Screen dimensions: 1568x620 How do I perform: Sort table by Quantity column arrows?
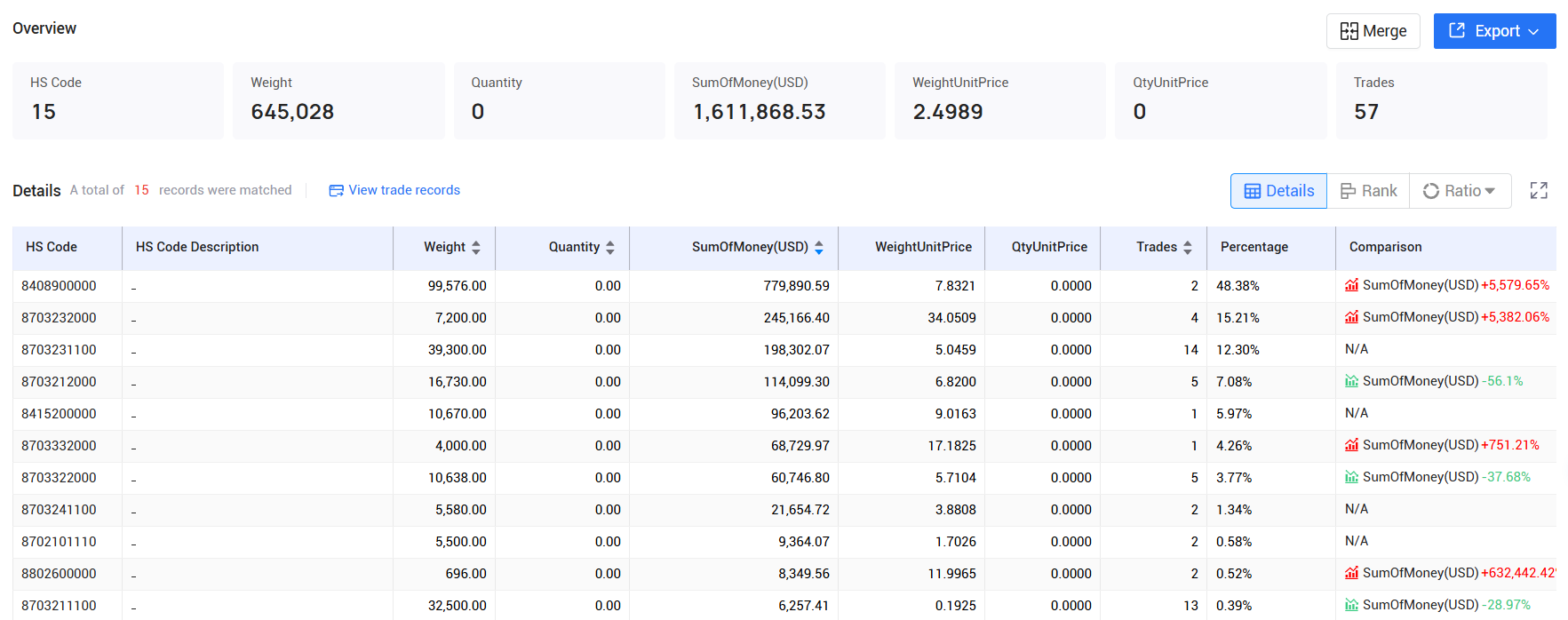[x=610, y=248]
